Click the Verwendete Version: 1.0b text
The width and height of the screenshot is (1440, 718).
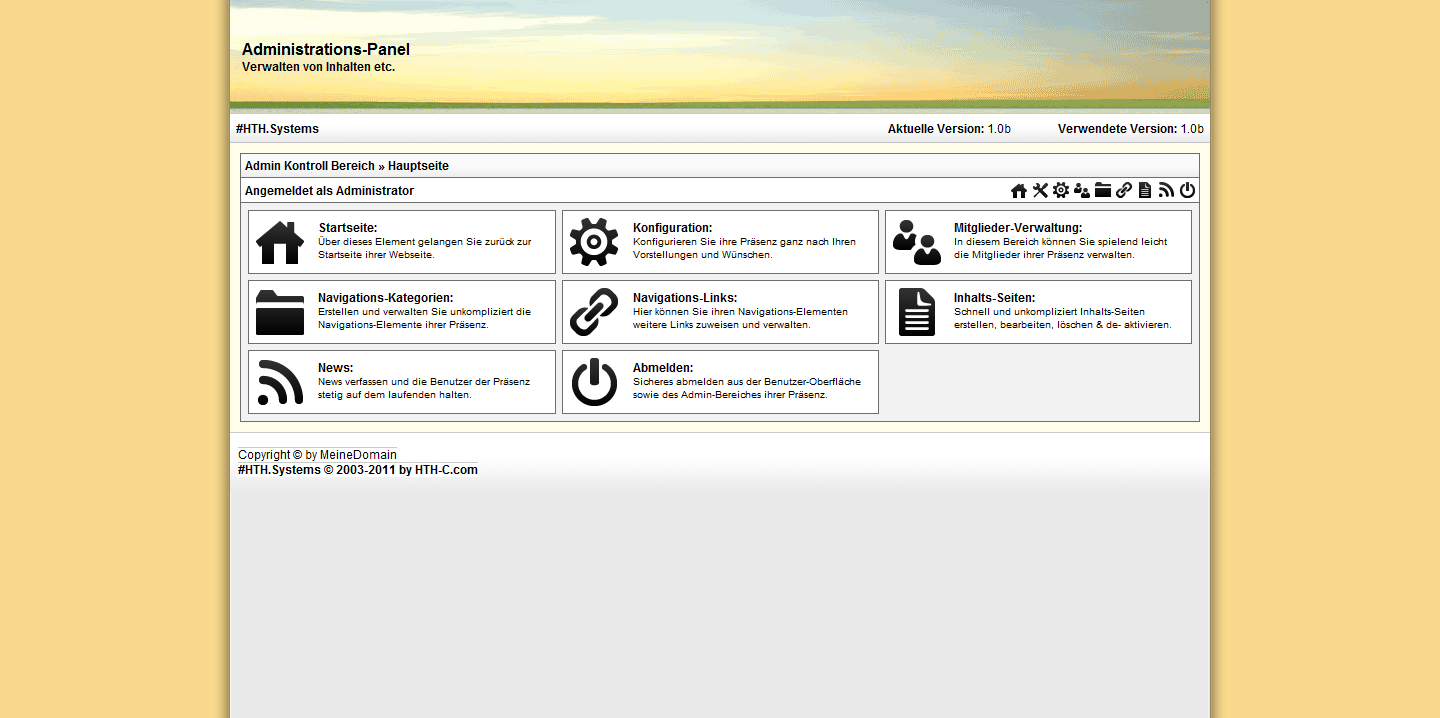tap(1131, 129)
